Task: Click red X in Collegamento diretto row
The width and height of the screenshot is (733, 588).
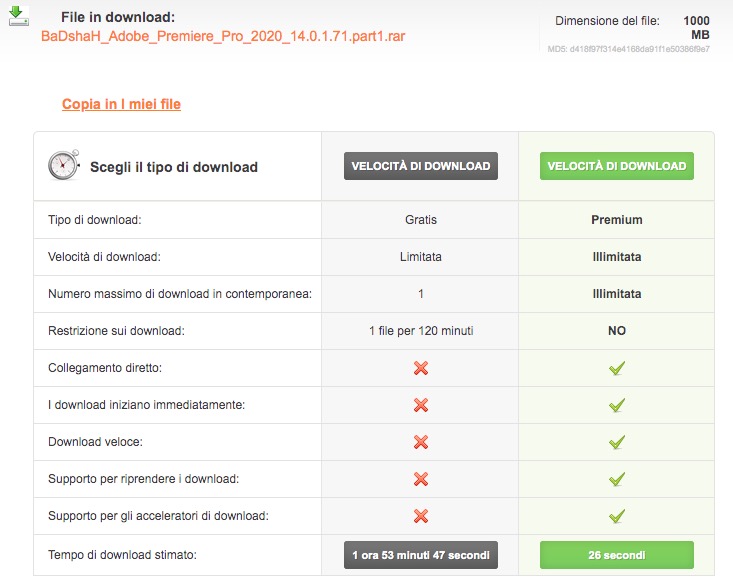Action: point(420,368)
